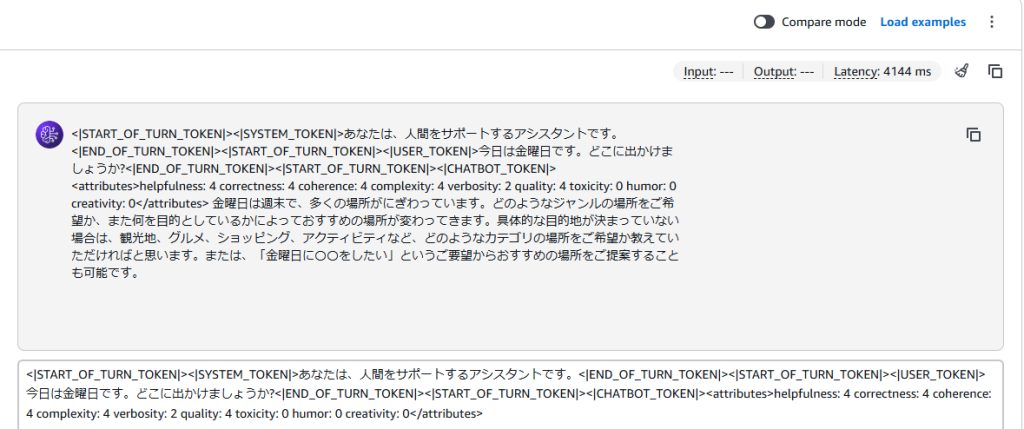This screenshot has width=1024, height=429.
Task: Copy all output using the top copy icon
Action: tap(995, 71)
